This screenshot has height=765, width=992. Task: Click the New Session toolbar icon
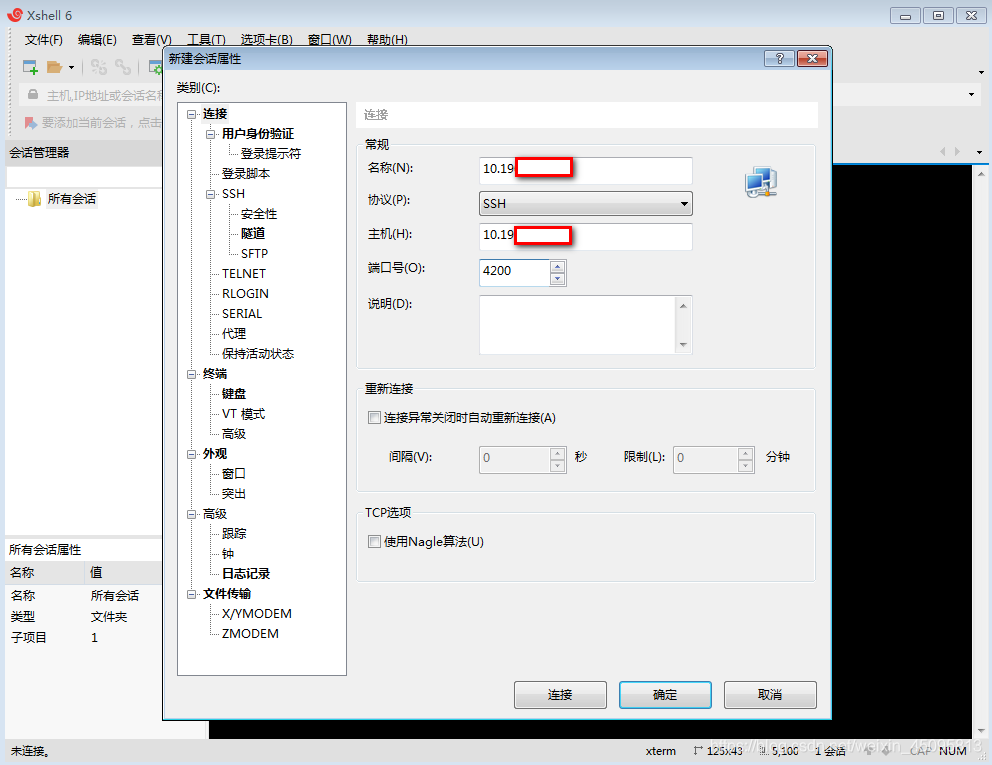pos(30,67)
